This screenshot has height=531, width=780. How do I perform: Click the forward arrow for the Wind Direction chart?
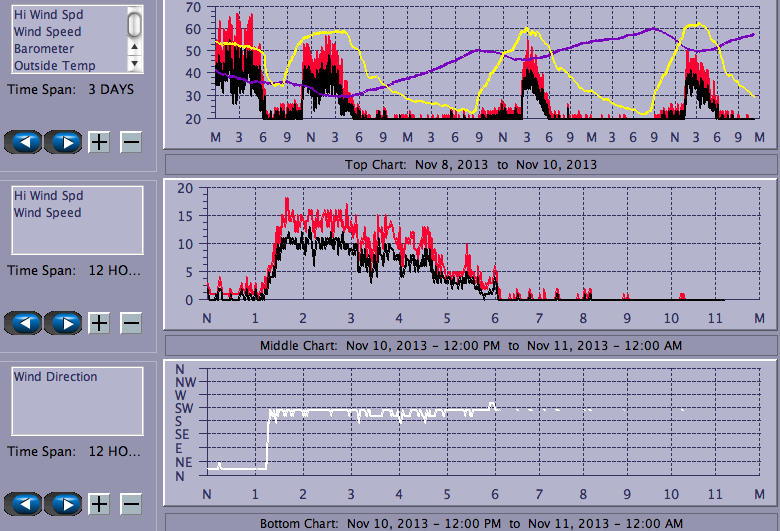tap(64, 503)
